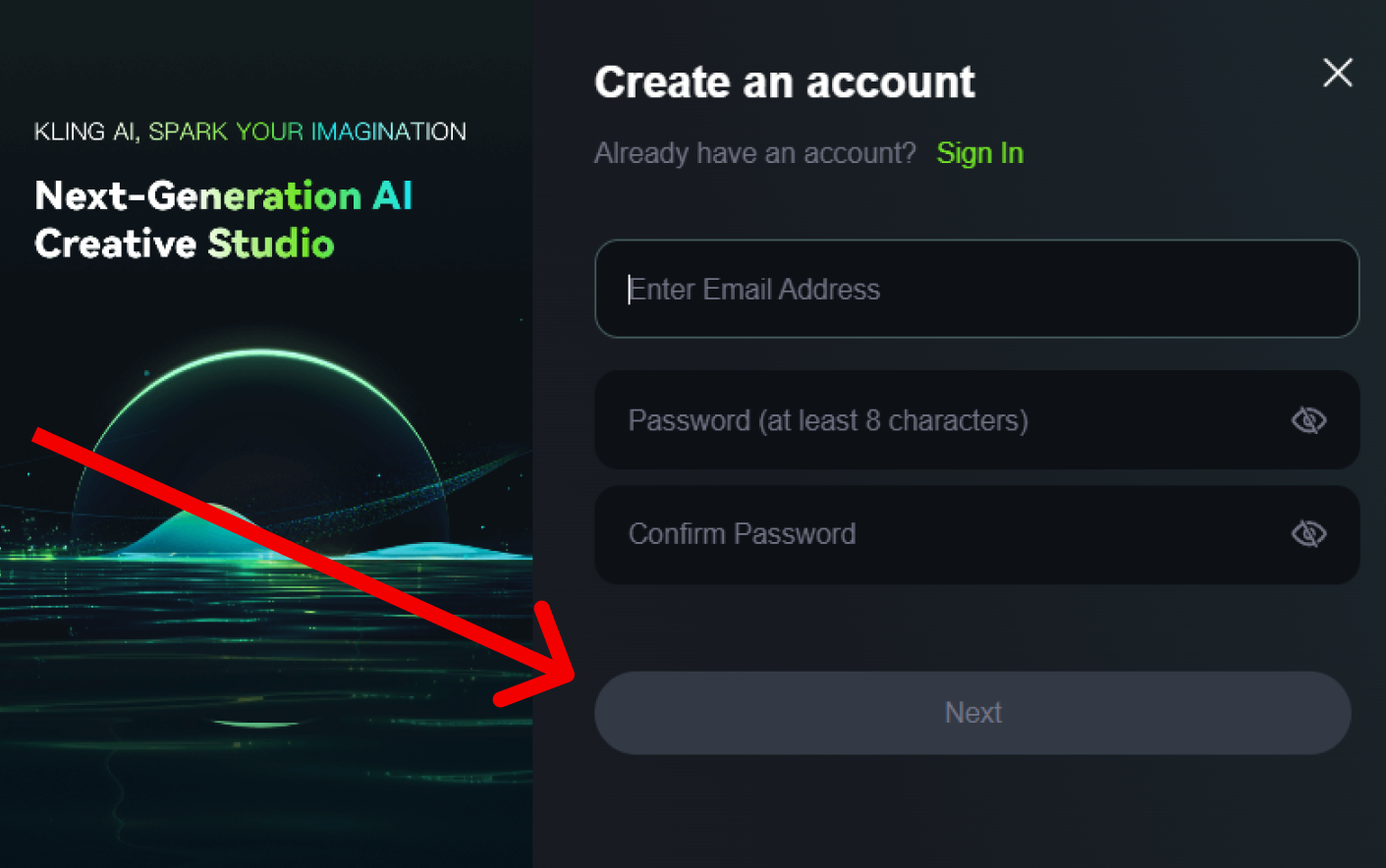Click the teal AI word in the headline

tap(392, 196)
